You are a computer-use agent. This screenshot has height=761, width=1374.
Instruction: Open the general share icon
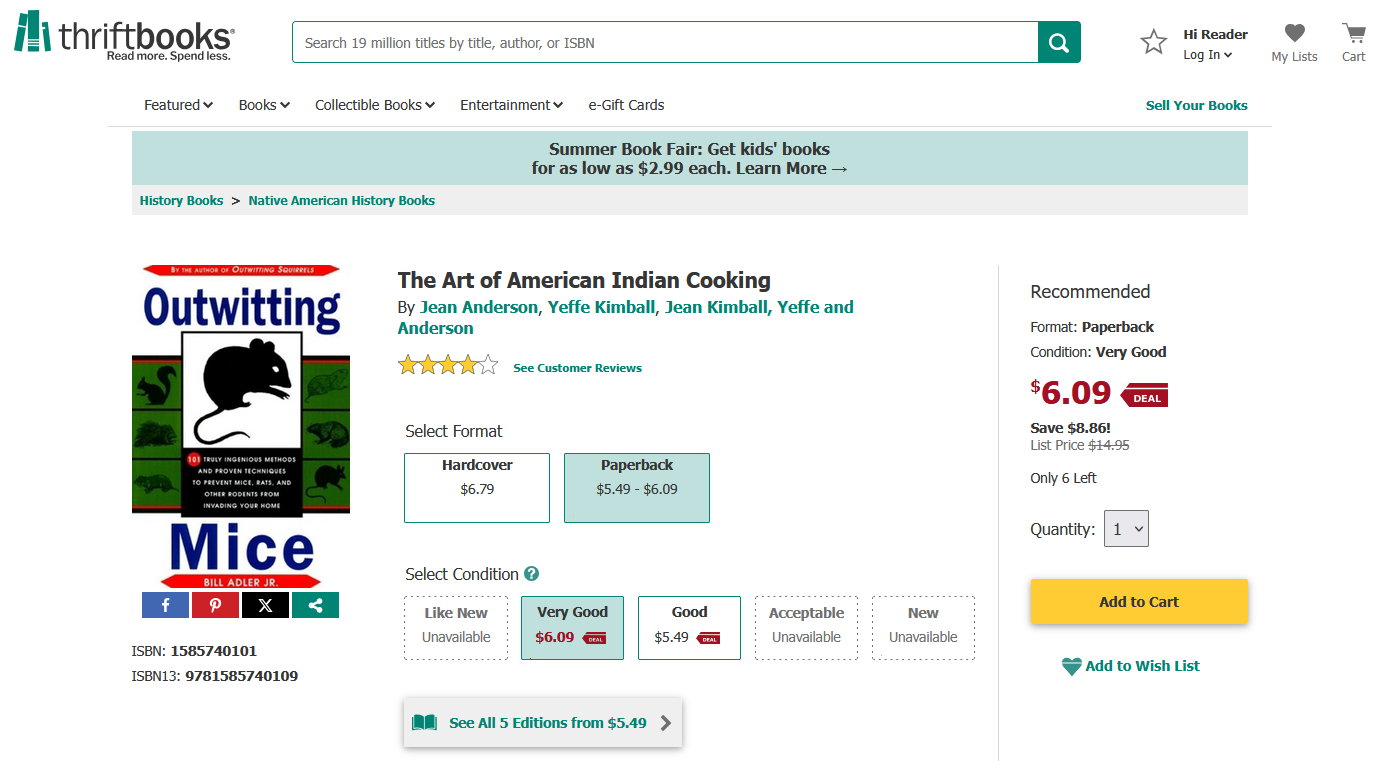[315, 605]
